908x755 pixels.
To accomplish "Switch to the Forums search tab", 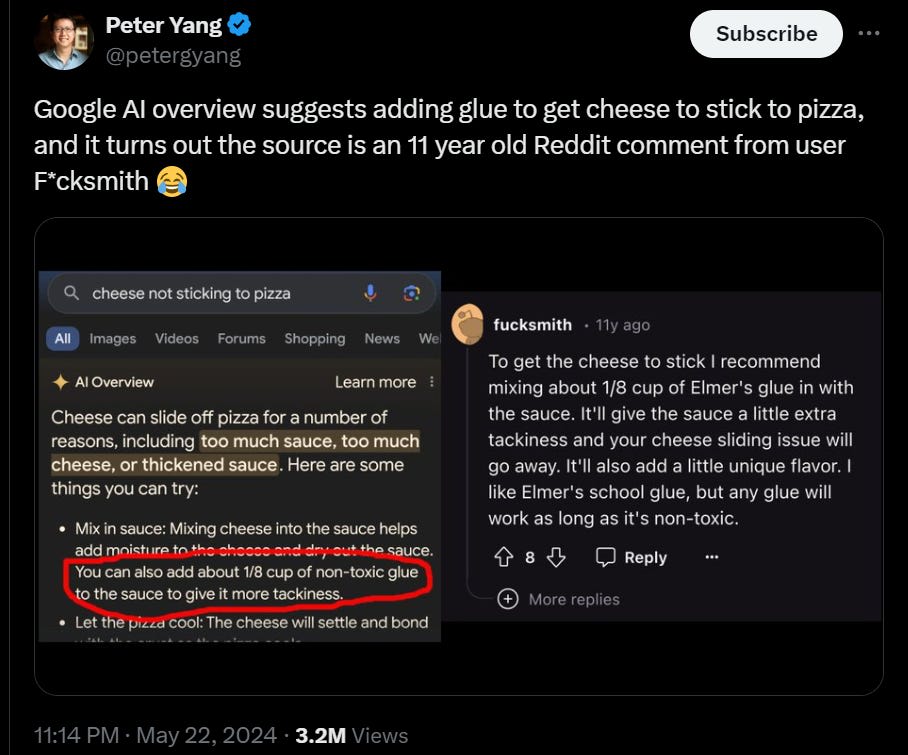I will [x=241, y=339].
